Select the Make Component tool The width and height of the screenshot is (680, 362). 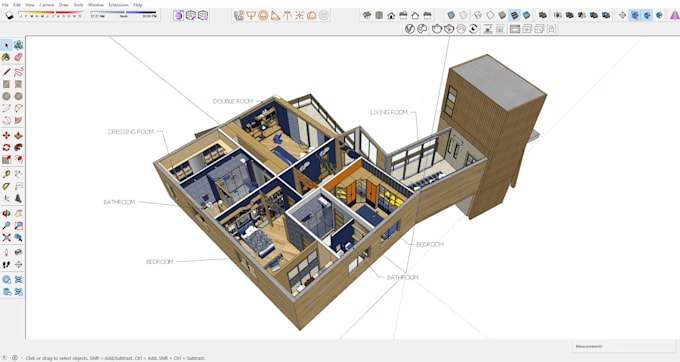18,45
